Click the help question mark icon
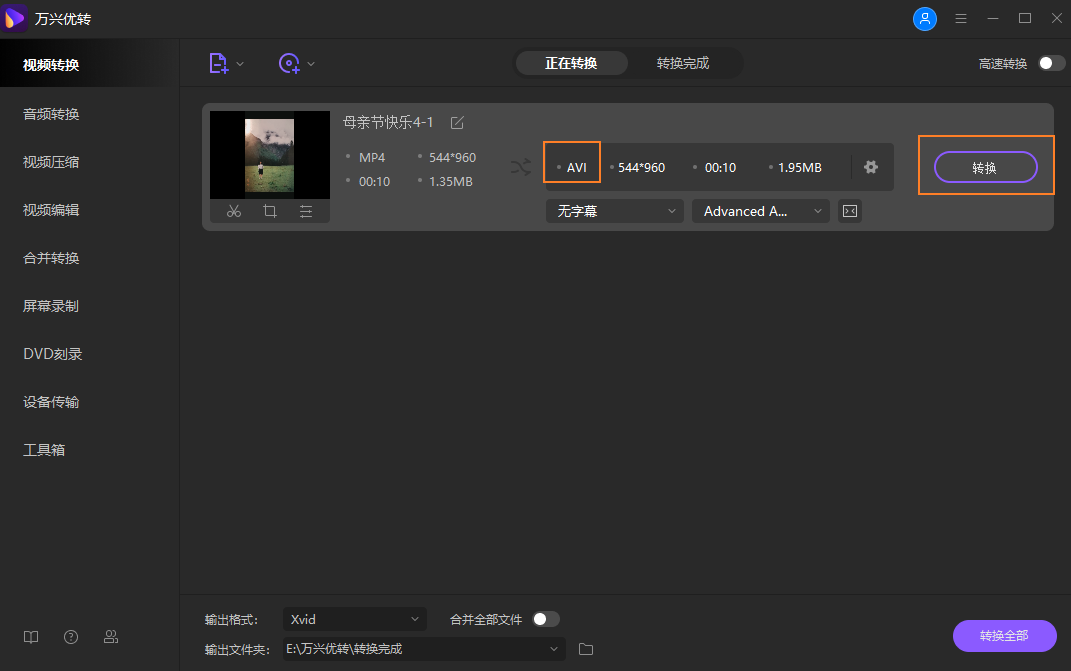The width and height of the screenshot is (1071, 671). click(70, 637)
